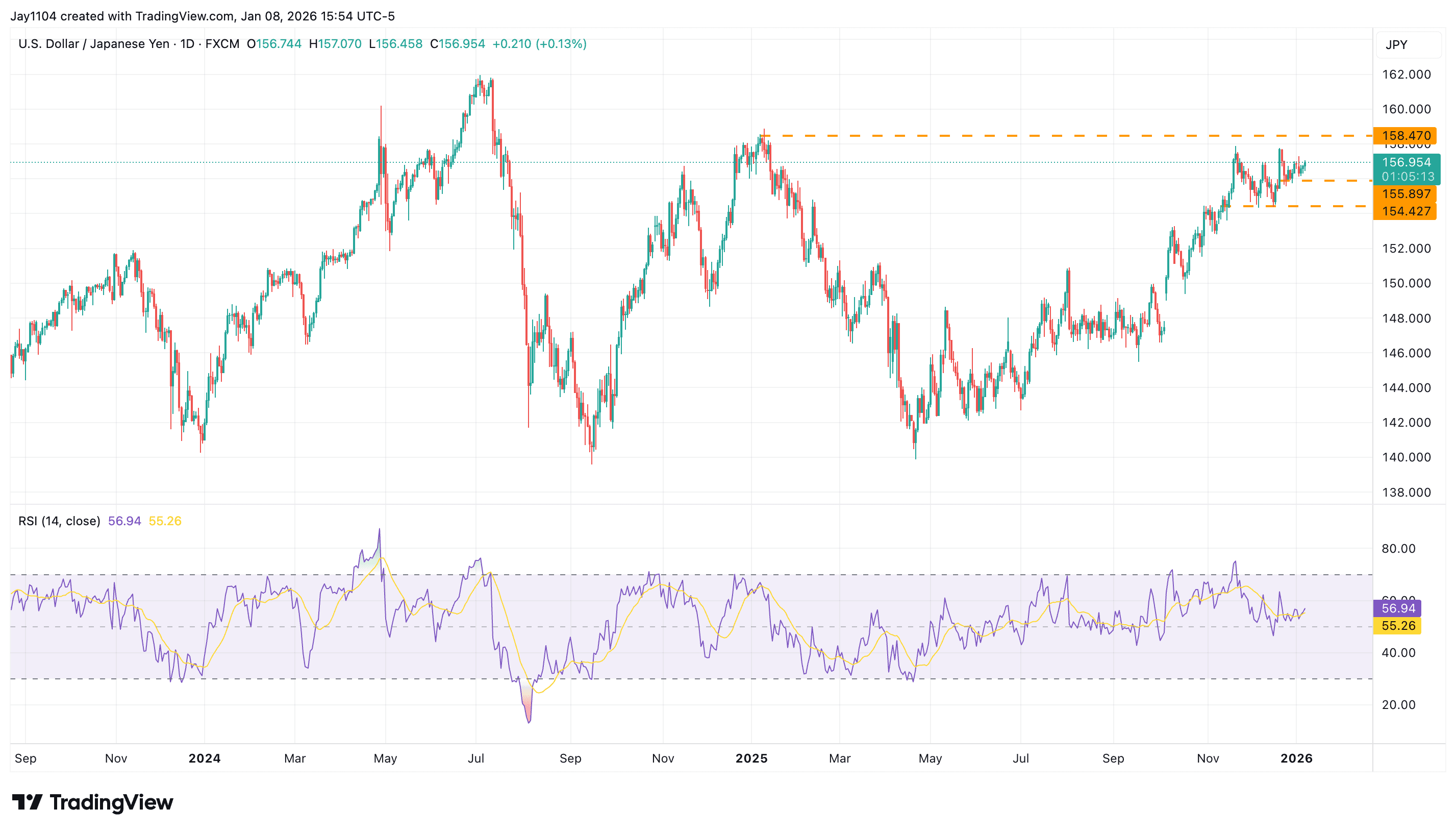
Task: Click the orange 158.470 resistance level label
Action: point(1405,136)
